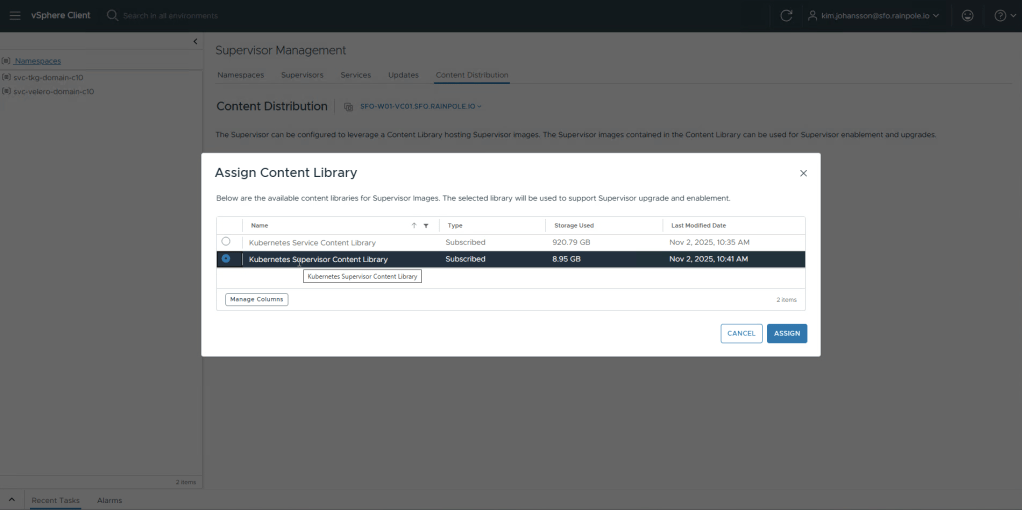
Task: Open the feedback smiley icon
Action: tap(966, 16)
